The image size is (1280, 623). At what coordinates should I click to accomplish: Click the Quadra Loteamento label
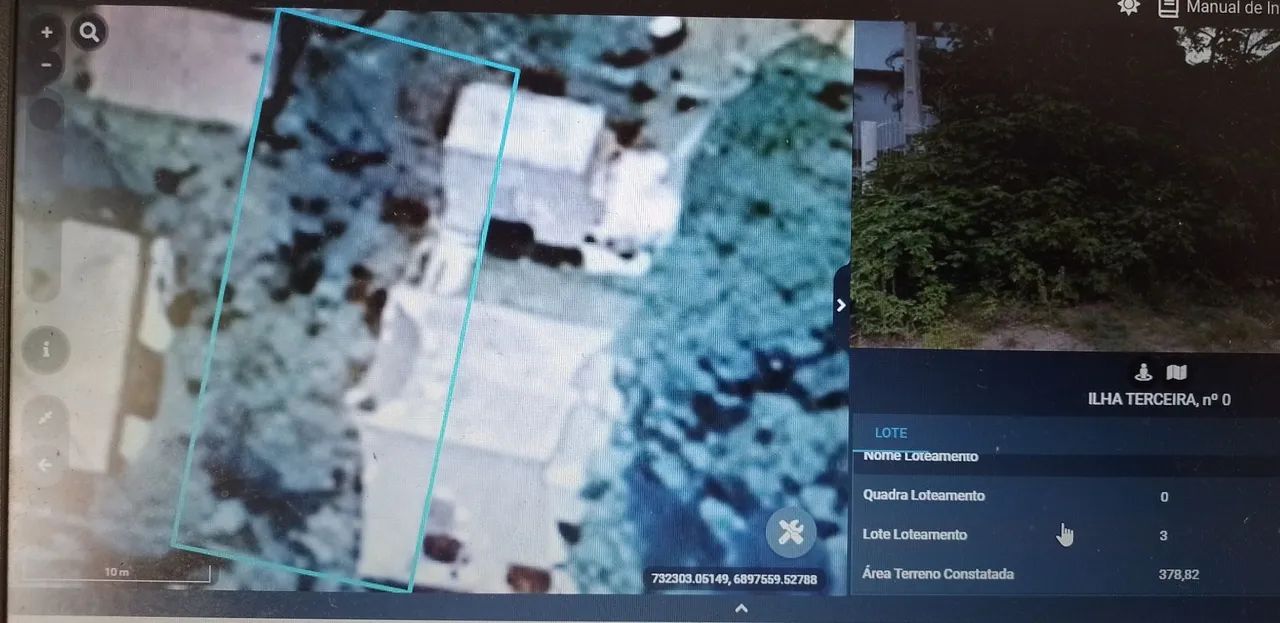point(924,495)
